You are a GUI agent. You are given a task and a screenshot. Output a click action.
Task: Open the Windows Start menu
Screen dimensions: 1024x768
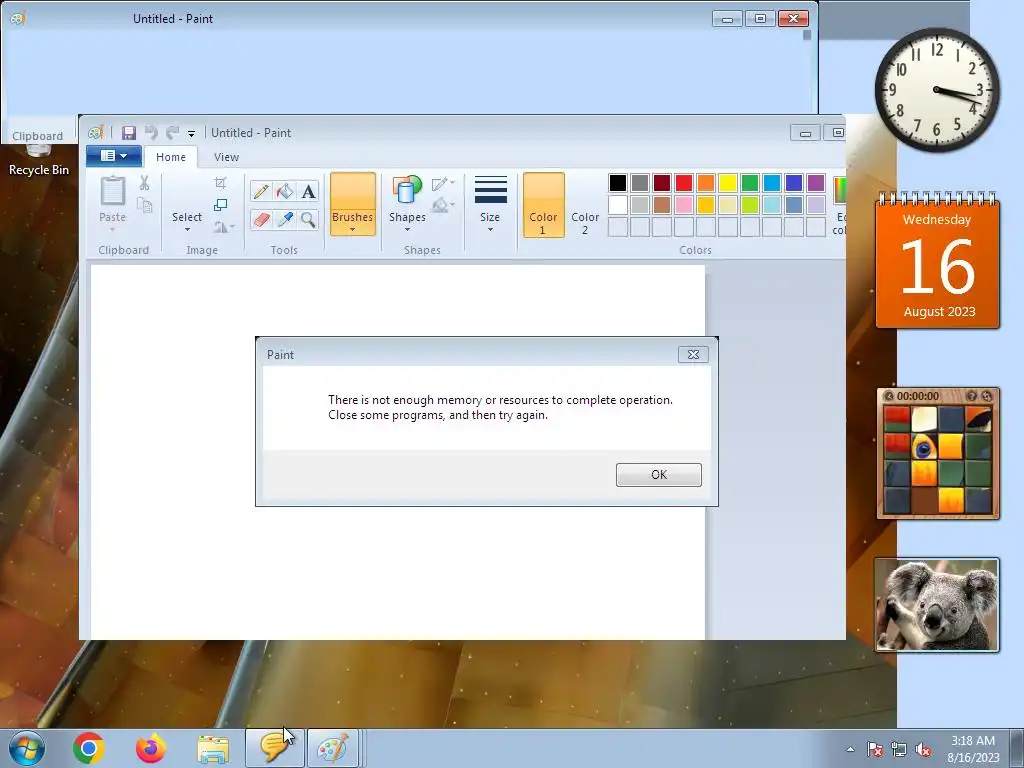click(26, 748)
